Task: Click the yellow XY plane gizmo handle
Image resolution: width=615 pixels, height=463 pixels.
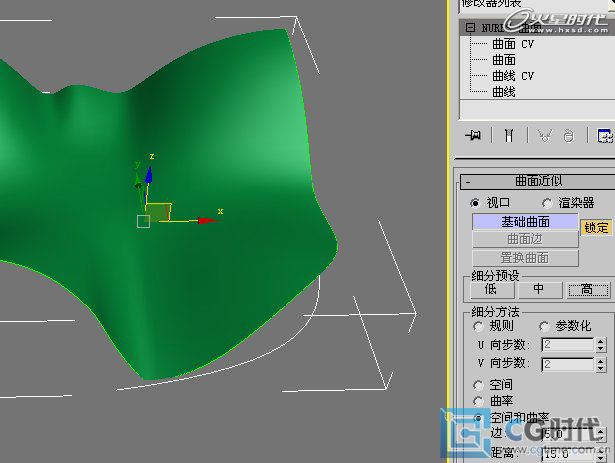Action: coord(160,211)
